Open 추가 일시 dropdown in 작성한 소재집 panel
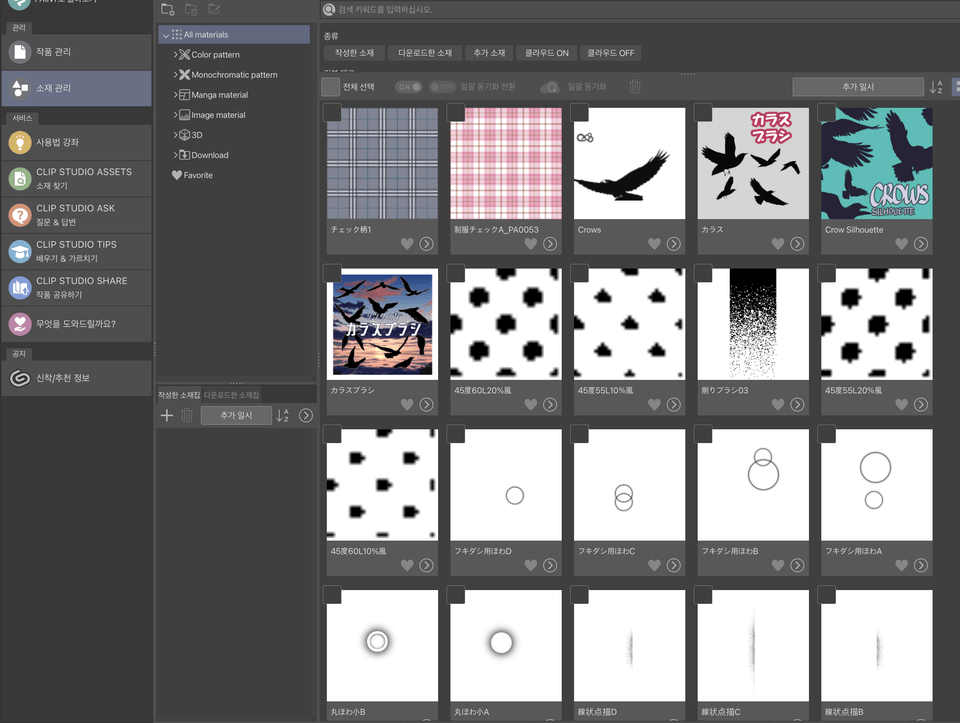 (x=236, y=416)
